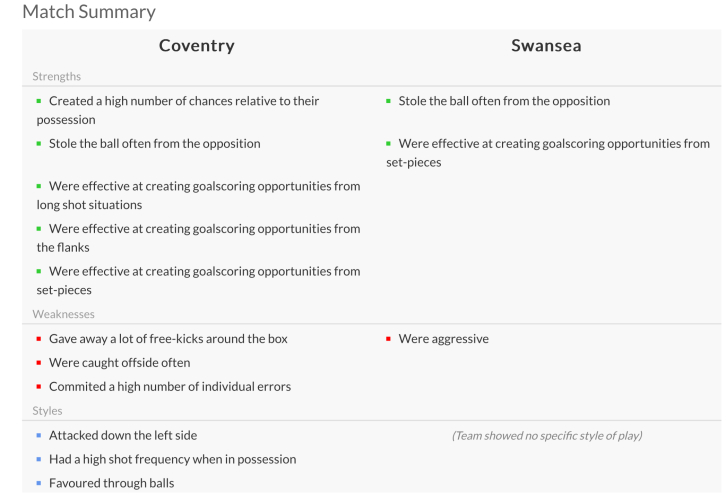726x500 pixels.
Task: Click Swansea's 'Were aggressive' weakness
Action: (443, 339)
